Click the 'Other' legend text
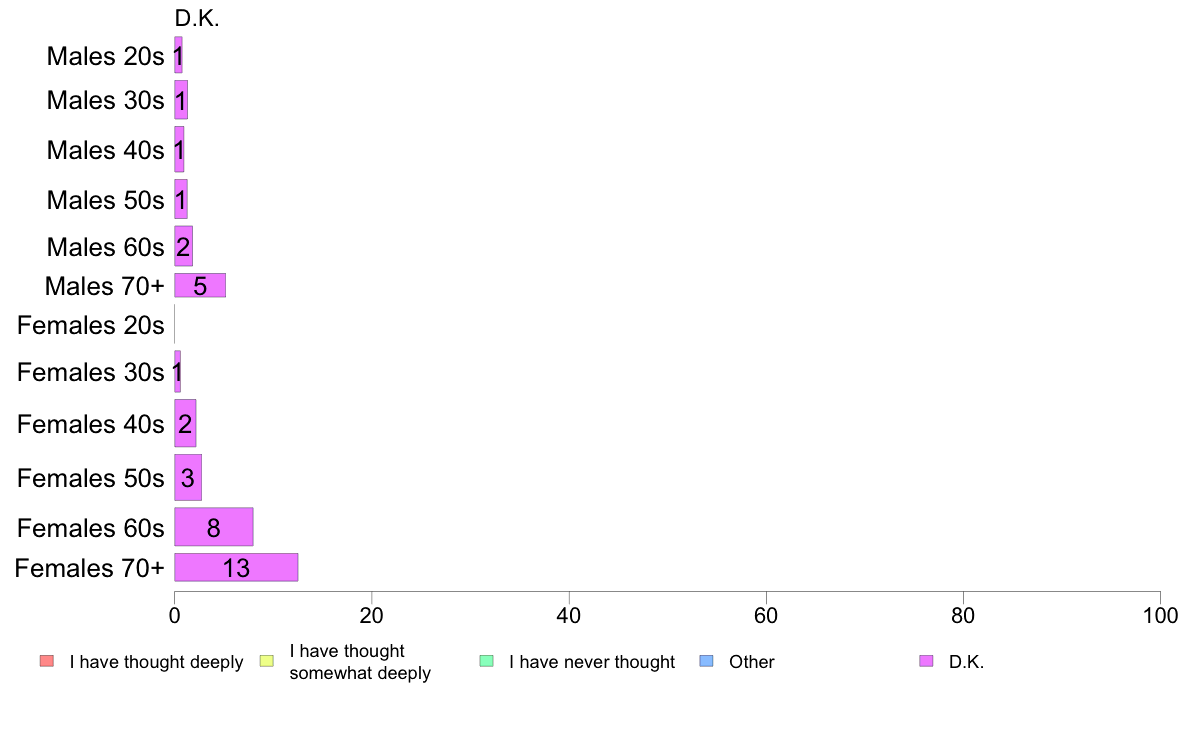The width and height of the screenshot is (1188, 736). click(x=752, y=662)
